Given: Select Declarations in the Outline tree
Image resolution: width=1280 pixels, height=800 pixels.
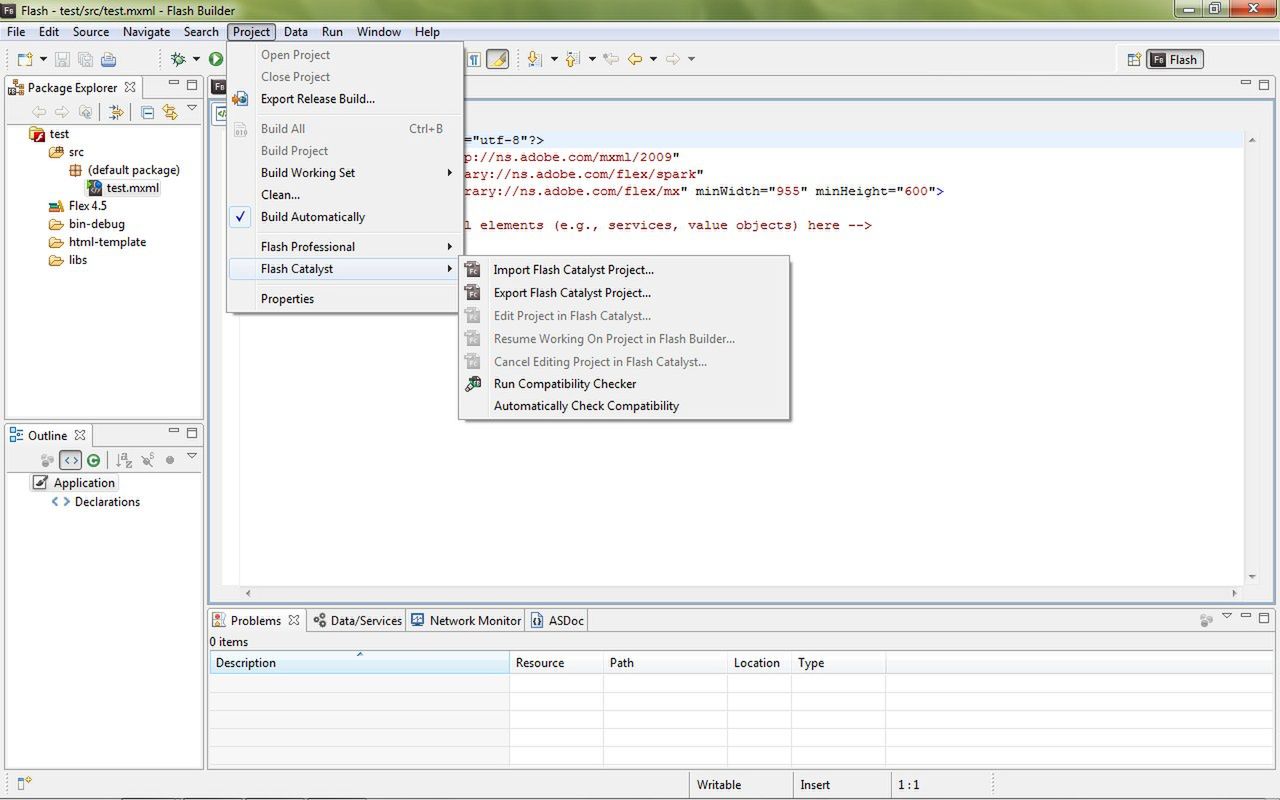Looking at the screenshot, I should click(x=96, y=502).
